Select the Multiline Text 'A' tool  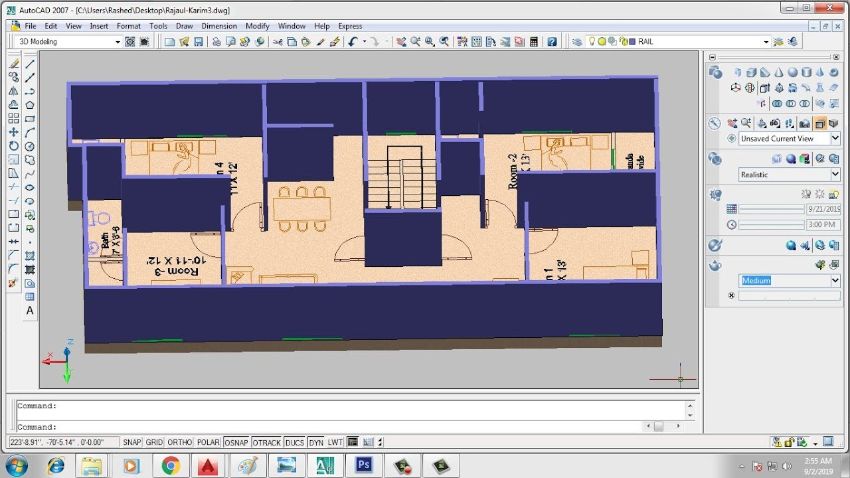(x=30, y=311)
